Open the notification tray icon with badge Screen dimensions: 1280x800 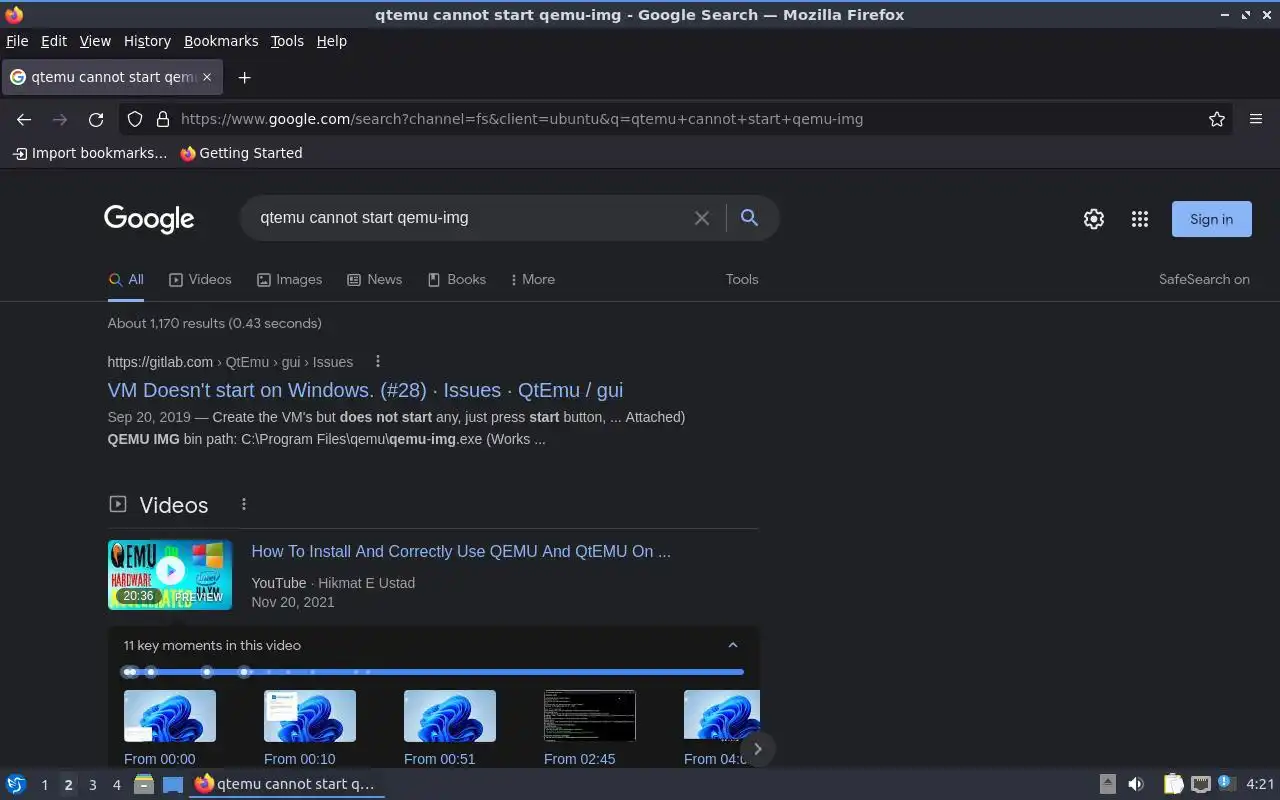[x=1226, y=783]
